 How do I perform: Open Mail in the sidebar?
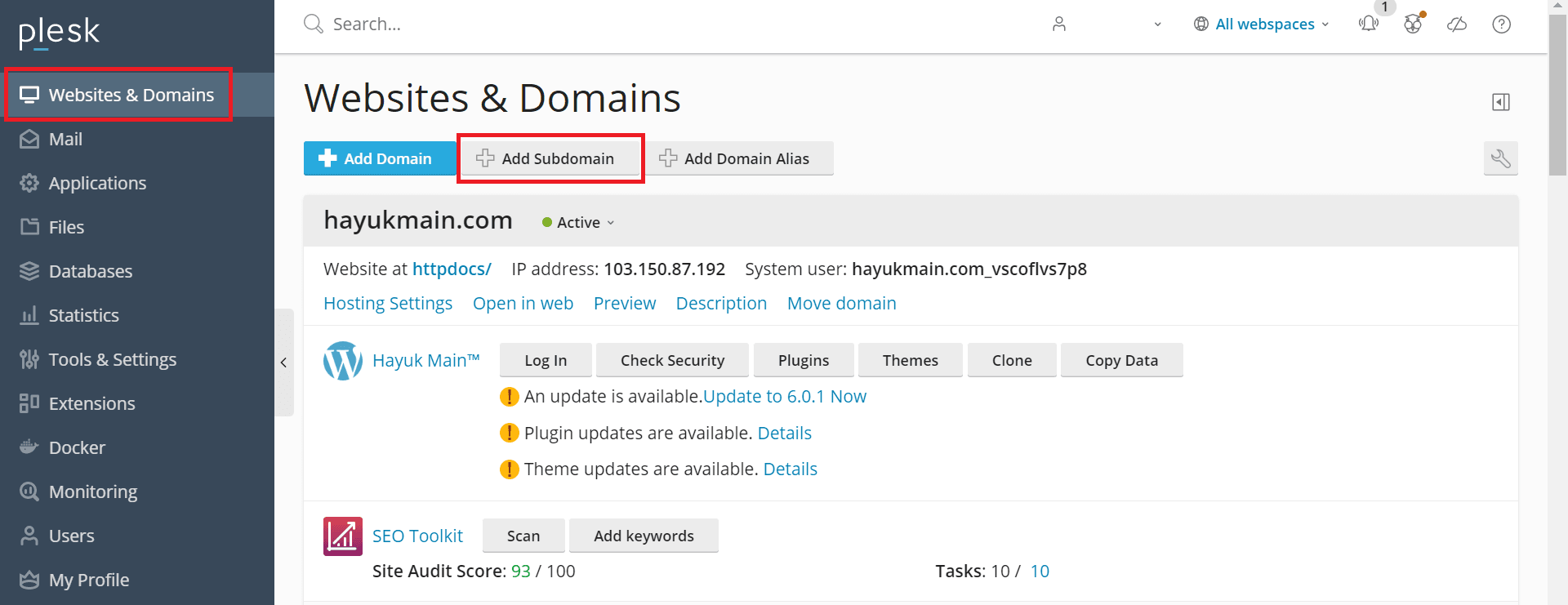click(x=65, y=140)
